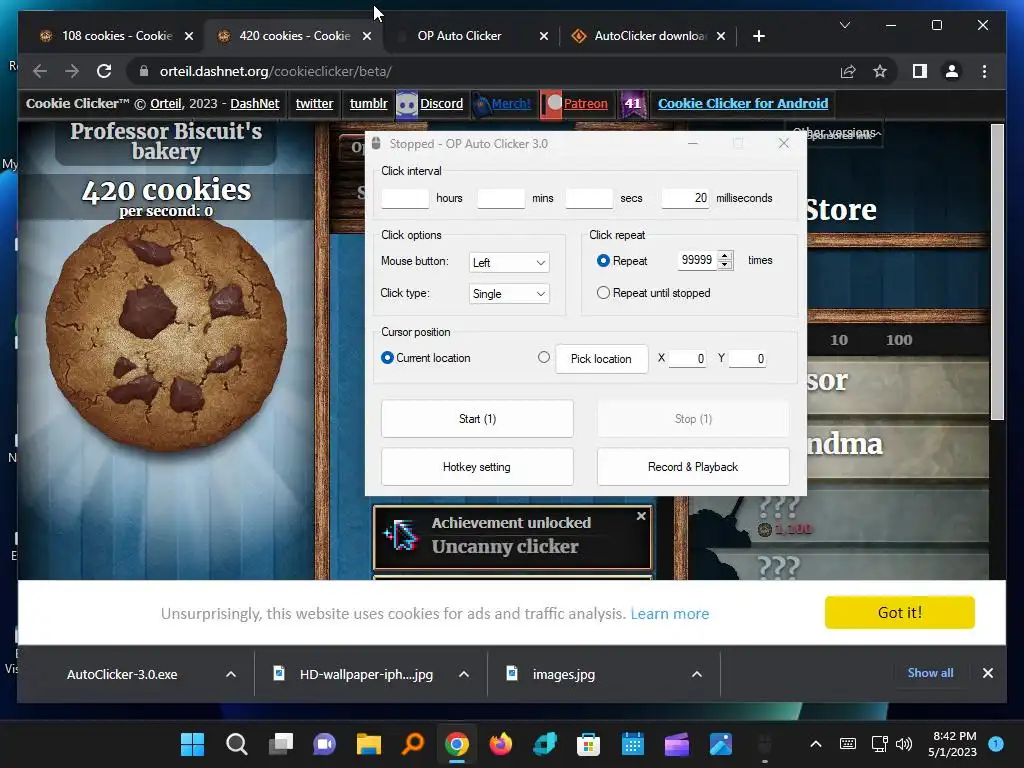Click Show all downloads
The width and height of the screenshot is (1024, 768).
[930, 673]
